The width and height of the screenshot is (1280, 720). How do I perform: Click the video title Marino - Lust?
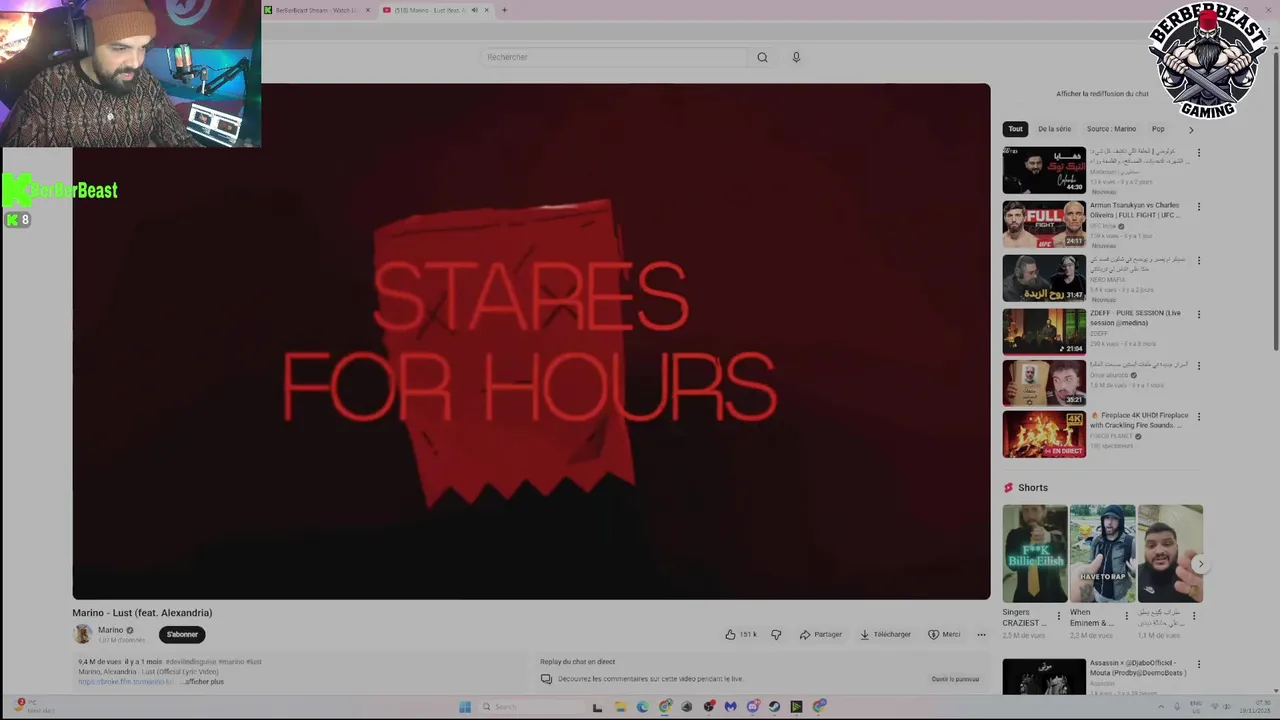[142, 613]
